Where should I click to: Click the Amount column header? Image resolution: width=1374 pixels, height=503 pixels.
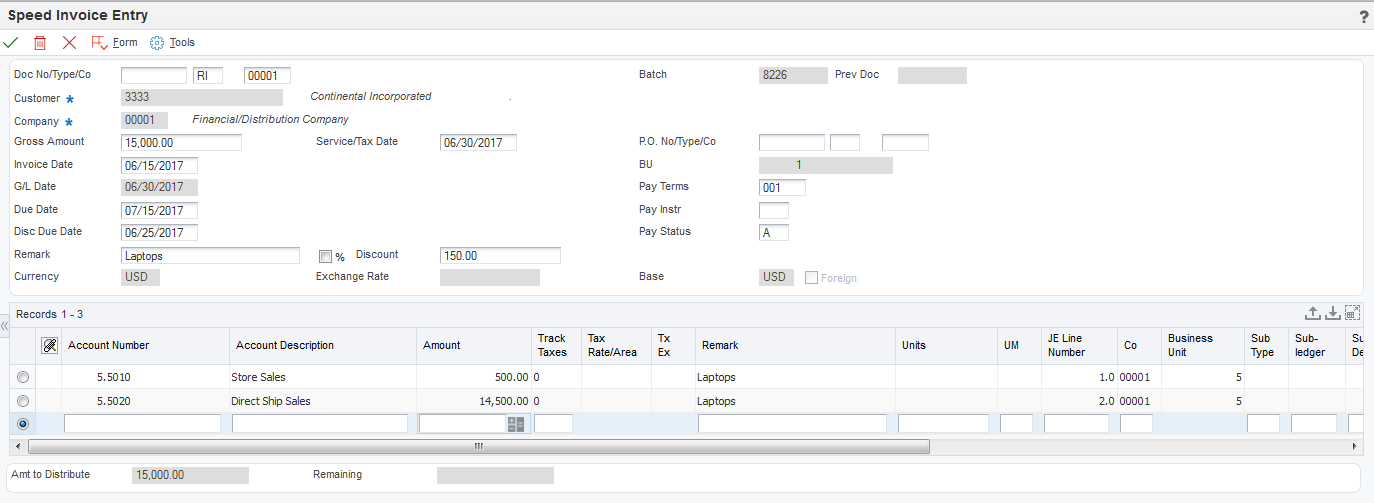(474, 345)
